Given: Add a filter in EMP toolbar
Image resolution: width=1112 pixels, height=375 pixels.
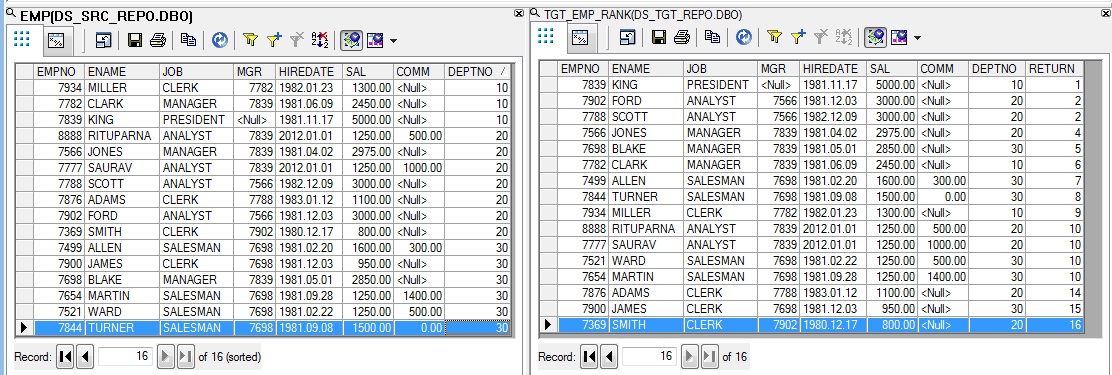Looking at the screenshot, I should pyautogui.click(x=274, y=40).
